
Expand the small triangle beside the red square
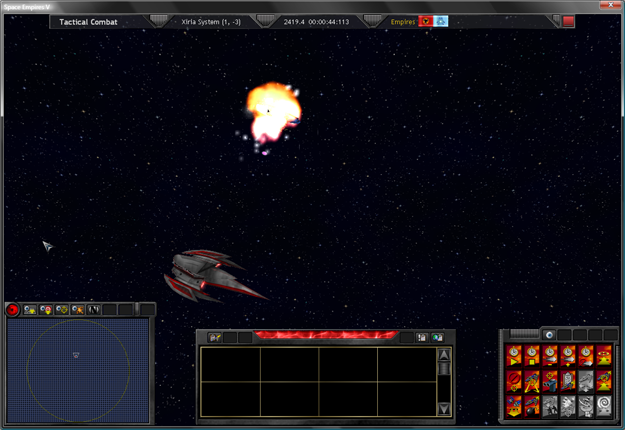(556, 20)
